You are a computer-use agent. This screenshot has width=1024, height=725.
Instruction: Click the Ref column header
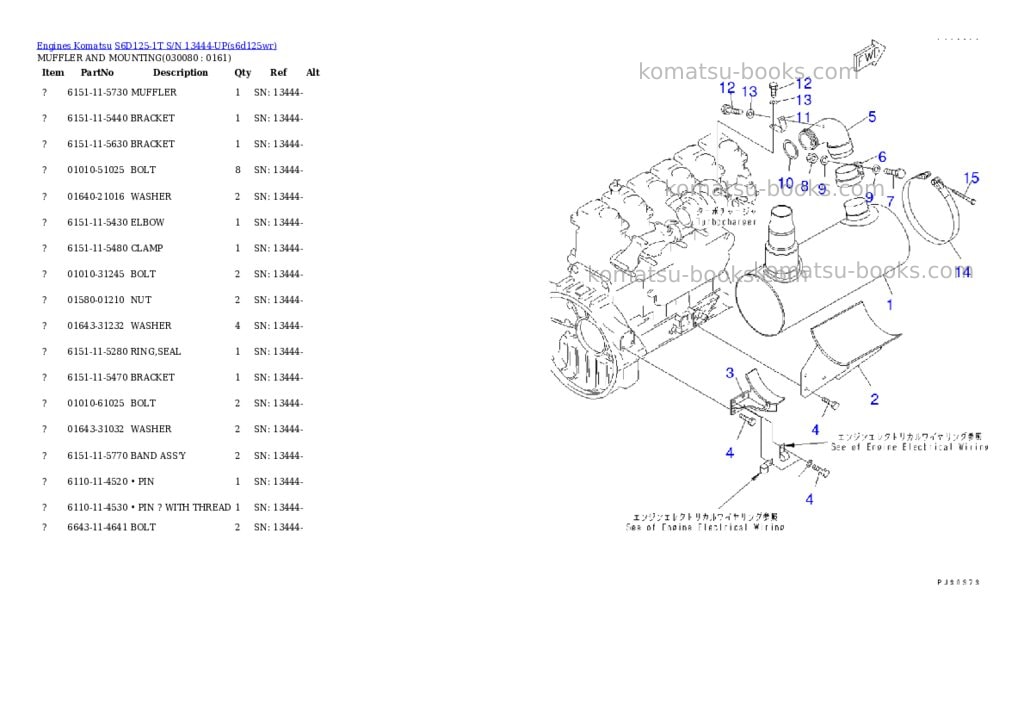point(278,72)
